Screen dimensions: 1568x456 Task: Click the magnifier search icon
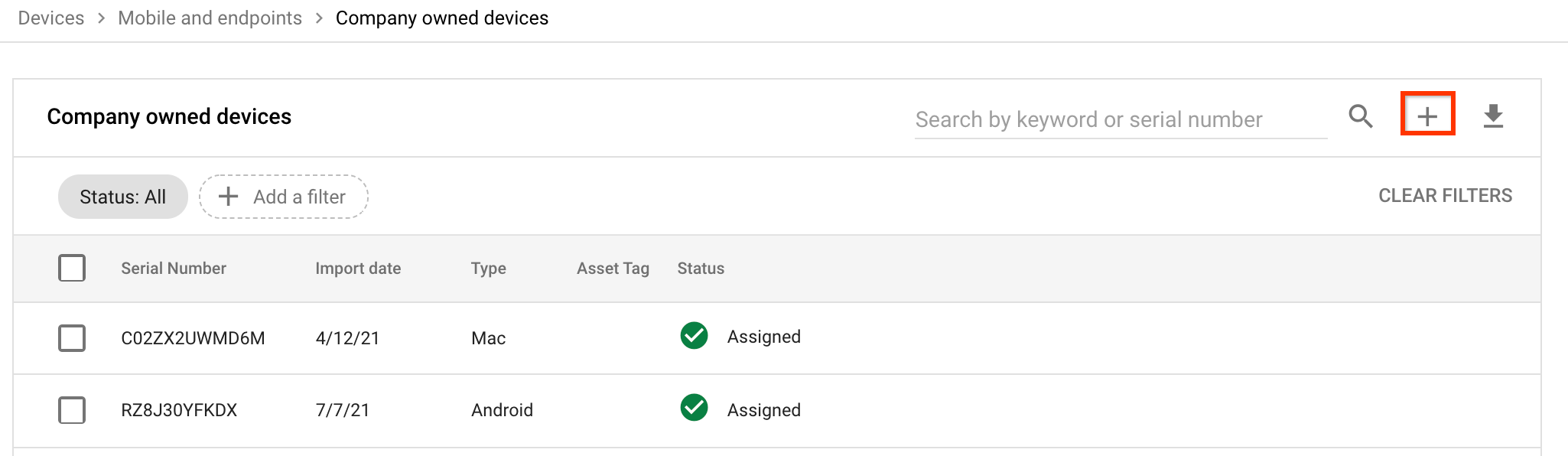[x=1361, y=116]
